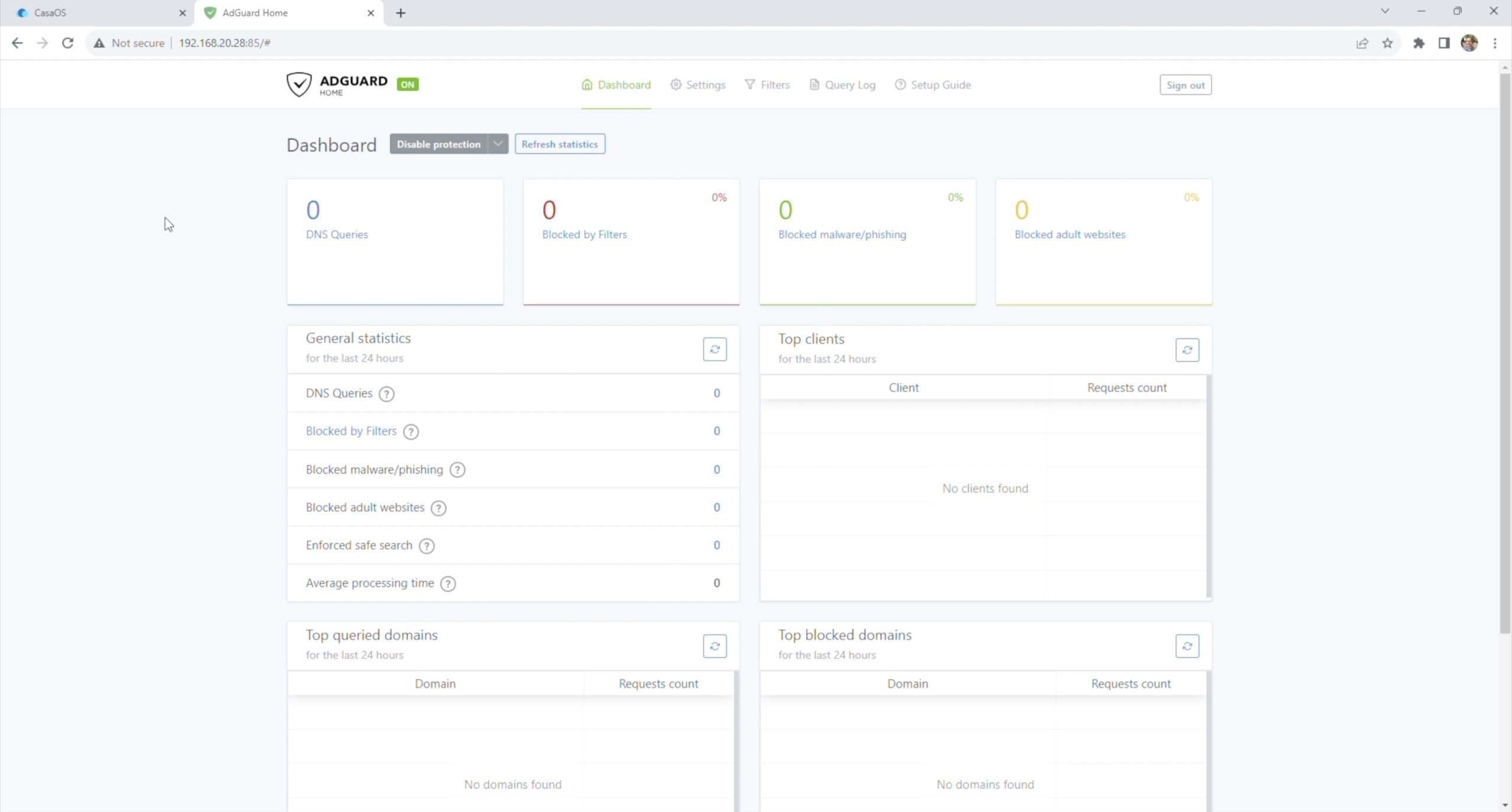Open the Setup Guide page
Image resolution: width=1512 pixels, height=812 pixels.
pyautogui.click(x=933, y=85)
